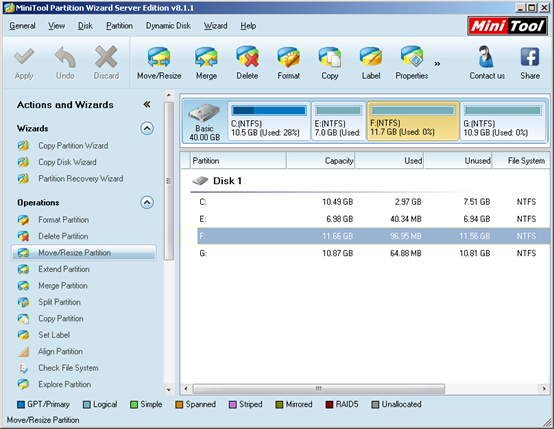This screenshot has width=554, height=429.
Task: Collapse the Operations section
Action: 147,202
